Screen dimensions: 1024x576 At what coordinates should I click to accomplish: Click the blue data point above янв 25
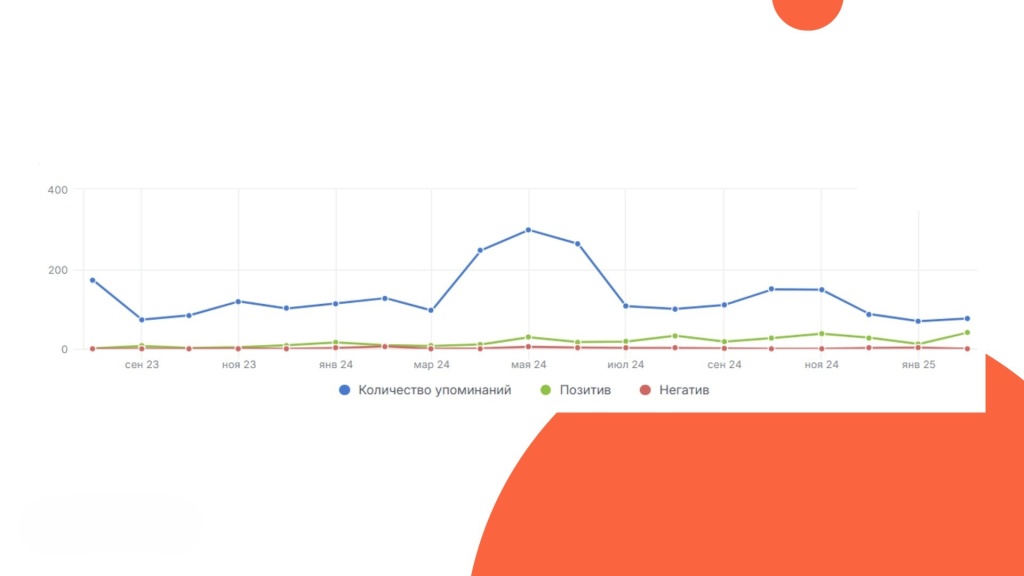(918, 321)
